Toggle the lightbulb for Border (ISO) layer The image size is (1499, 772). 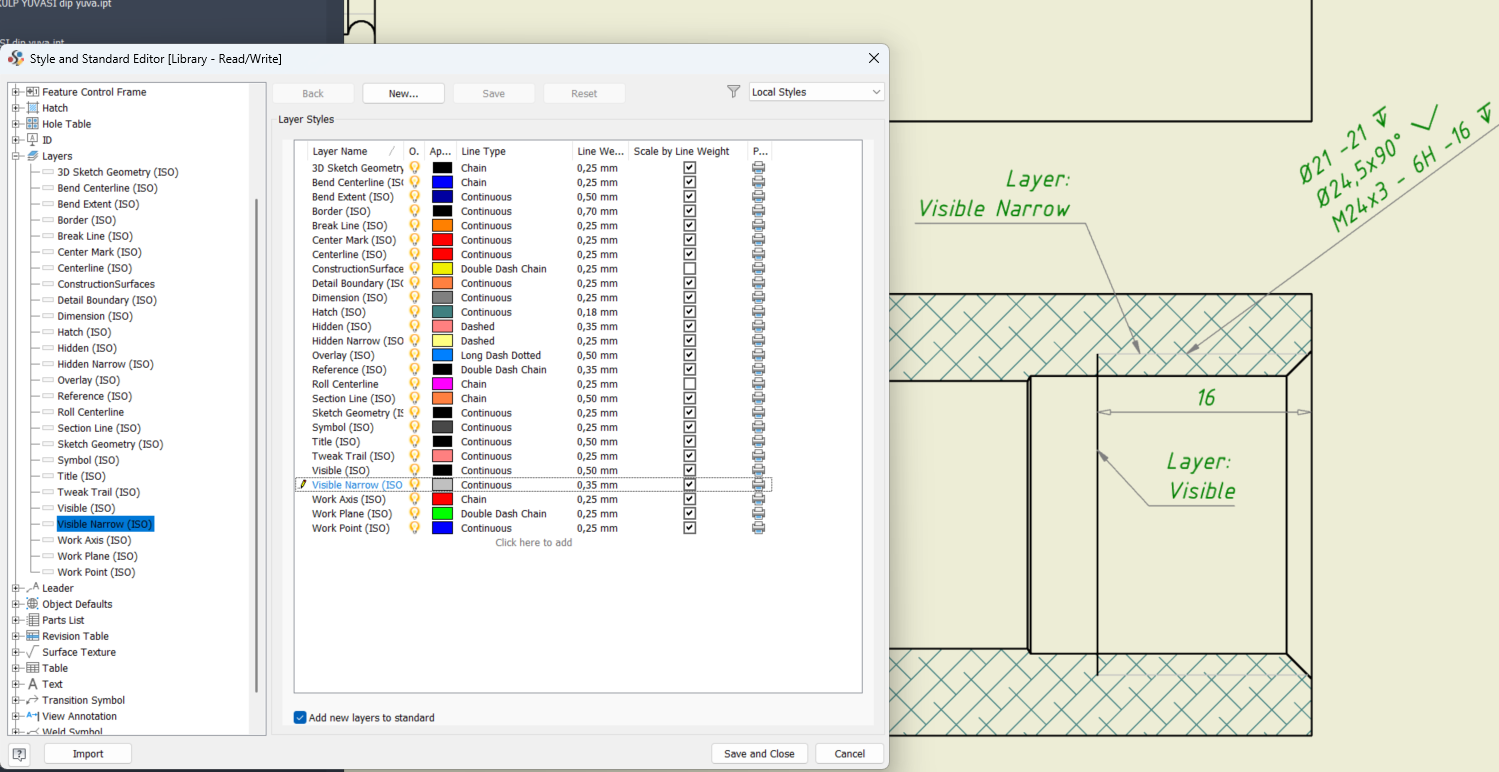coord(414,211)
